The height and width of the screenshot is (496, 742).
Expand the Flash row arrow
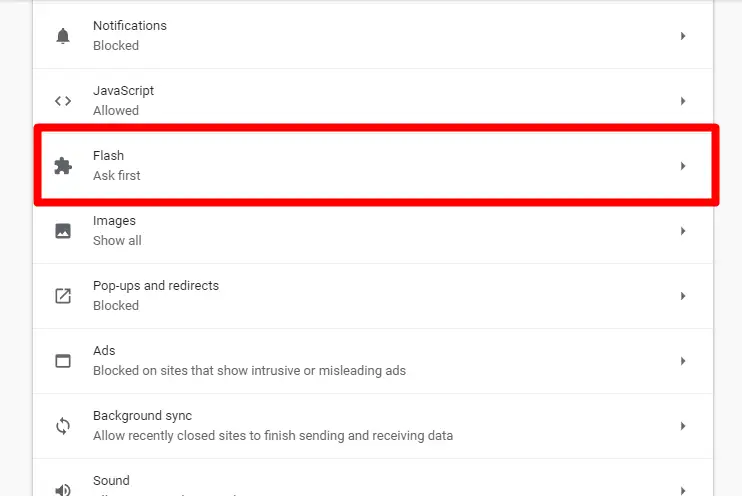pyautogui.click(x=683, y=166)
